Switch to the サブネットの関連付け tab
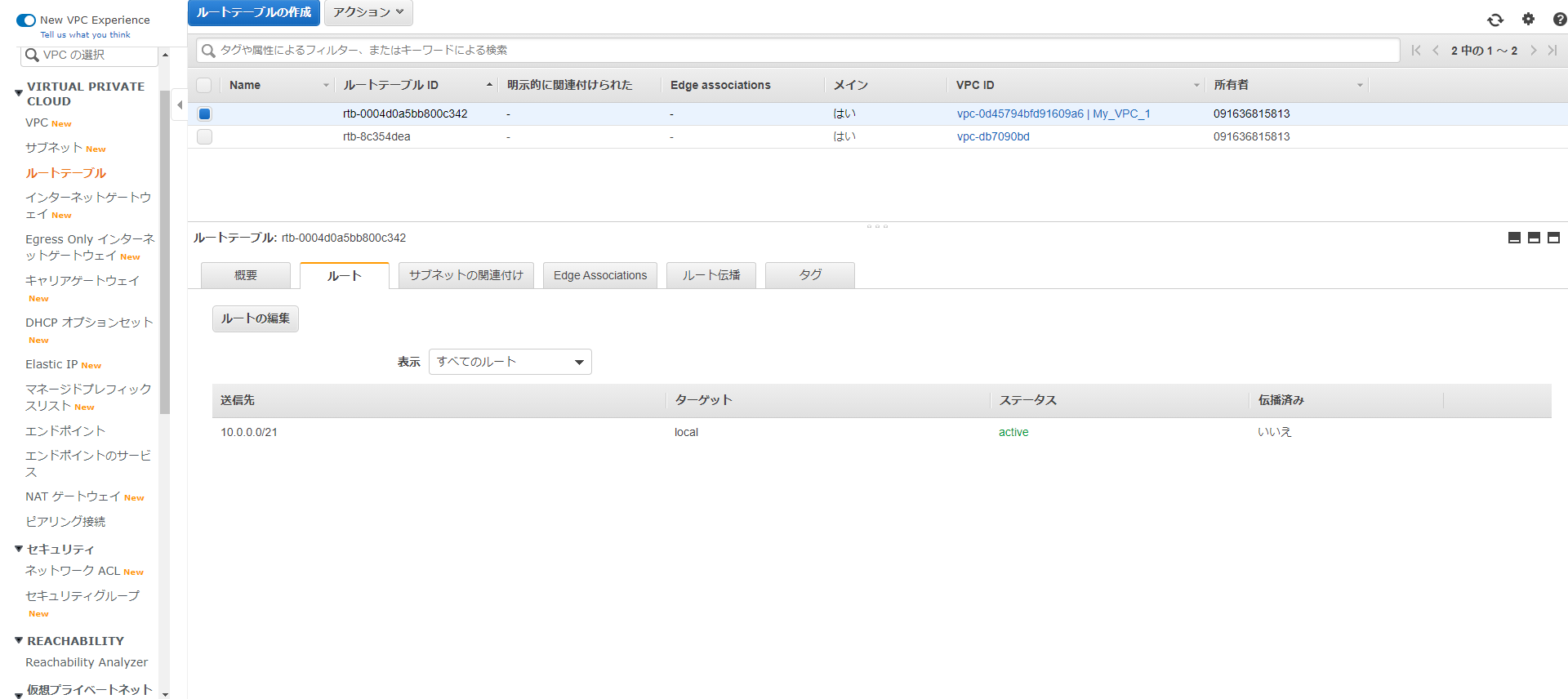This screenshot has height=699, width=1568. [465, 275]
